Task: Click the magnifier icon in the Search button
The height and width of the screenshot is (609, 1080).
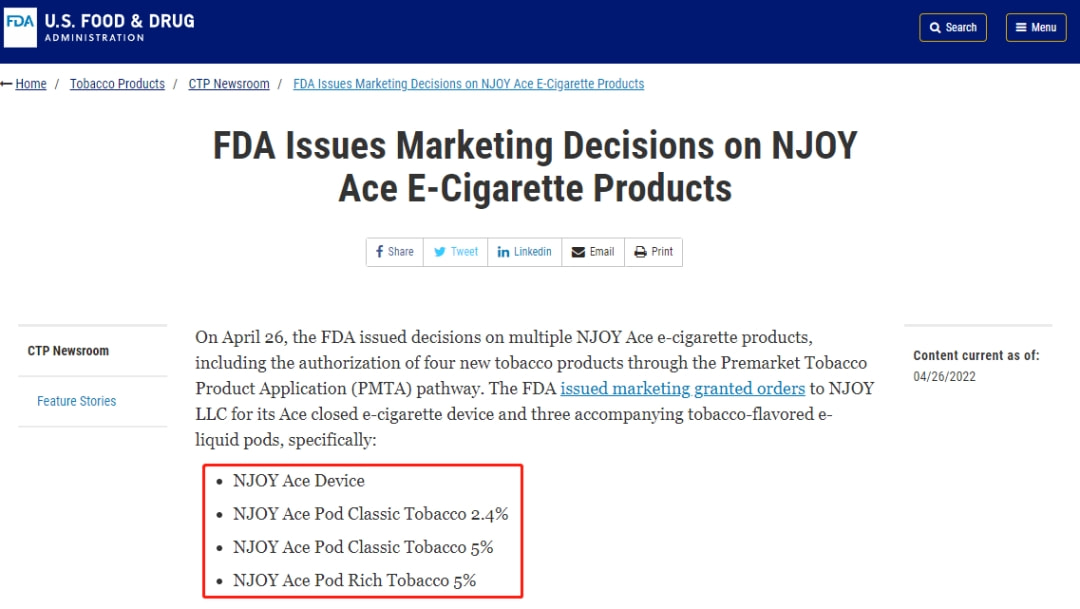Action: pyautogui.click(x=935, y=28)
